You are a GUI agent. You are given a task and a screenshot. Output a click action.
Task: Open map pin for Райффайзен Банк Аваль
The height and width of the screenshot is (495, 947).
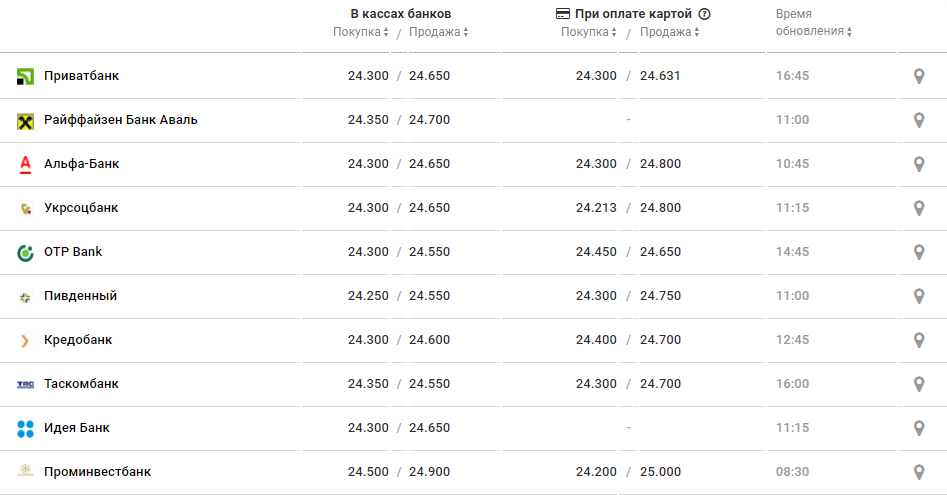pos(919,120)
